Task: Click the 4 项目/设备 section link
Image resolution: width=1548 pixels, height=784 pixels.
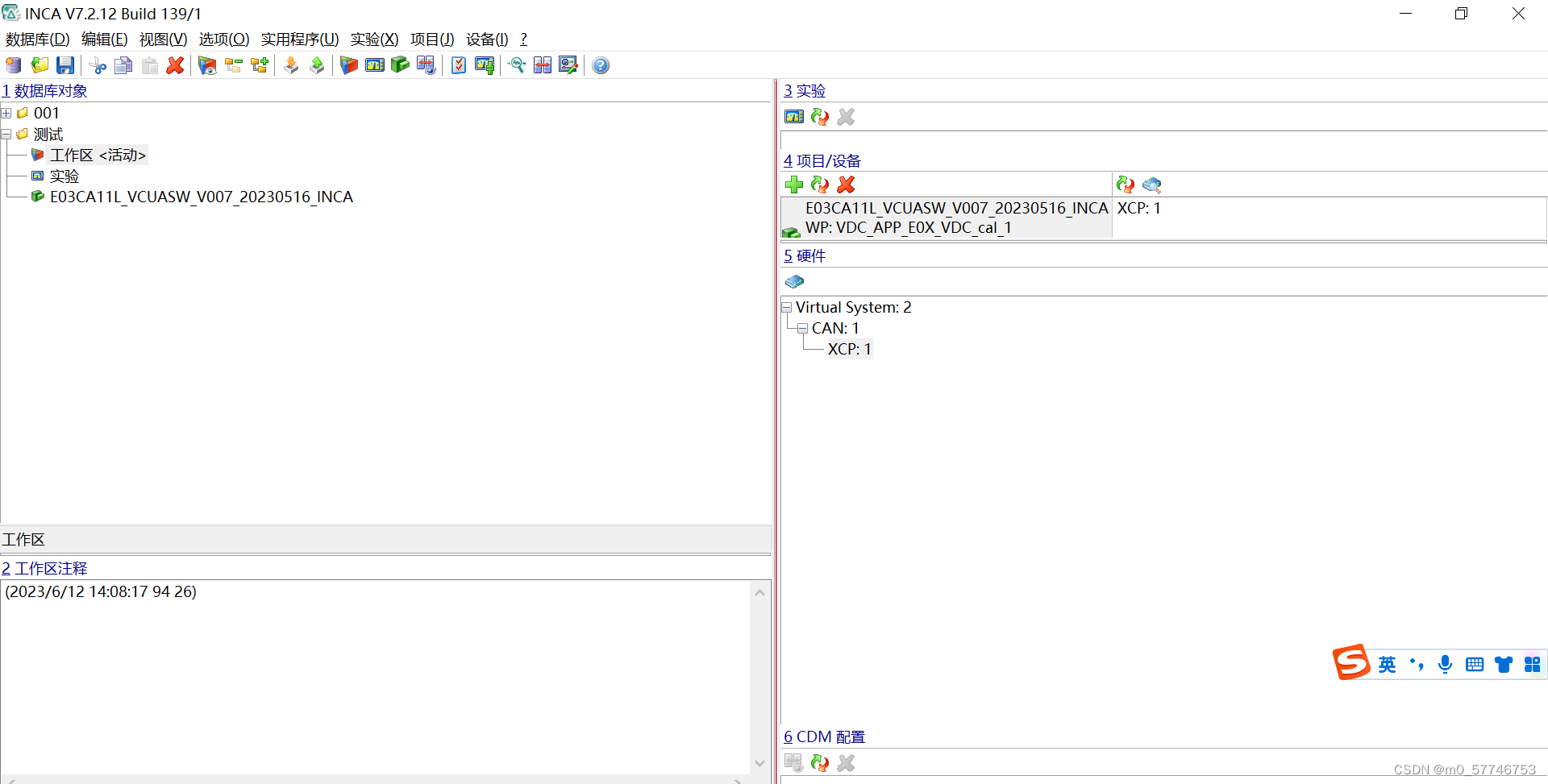Action: [x=822, y=161]
